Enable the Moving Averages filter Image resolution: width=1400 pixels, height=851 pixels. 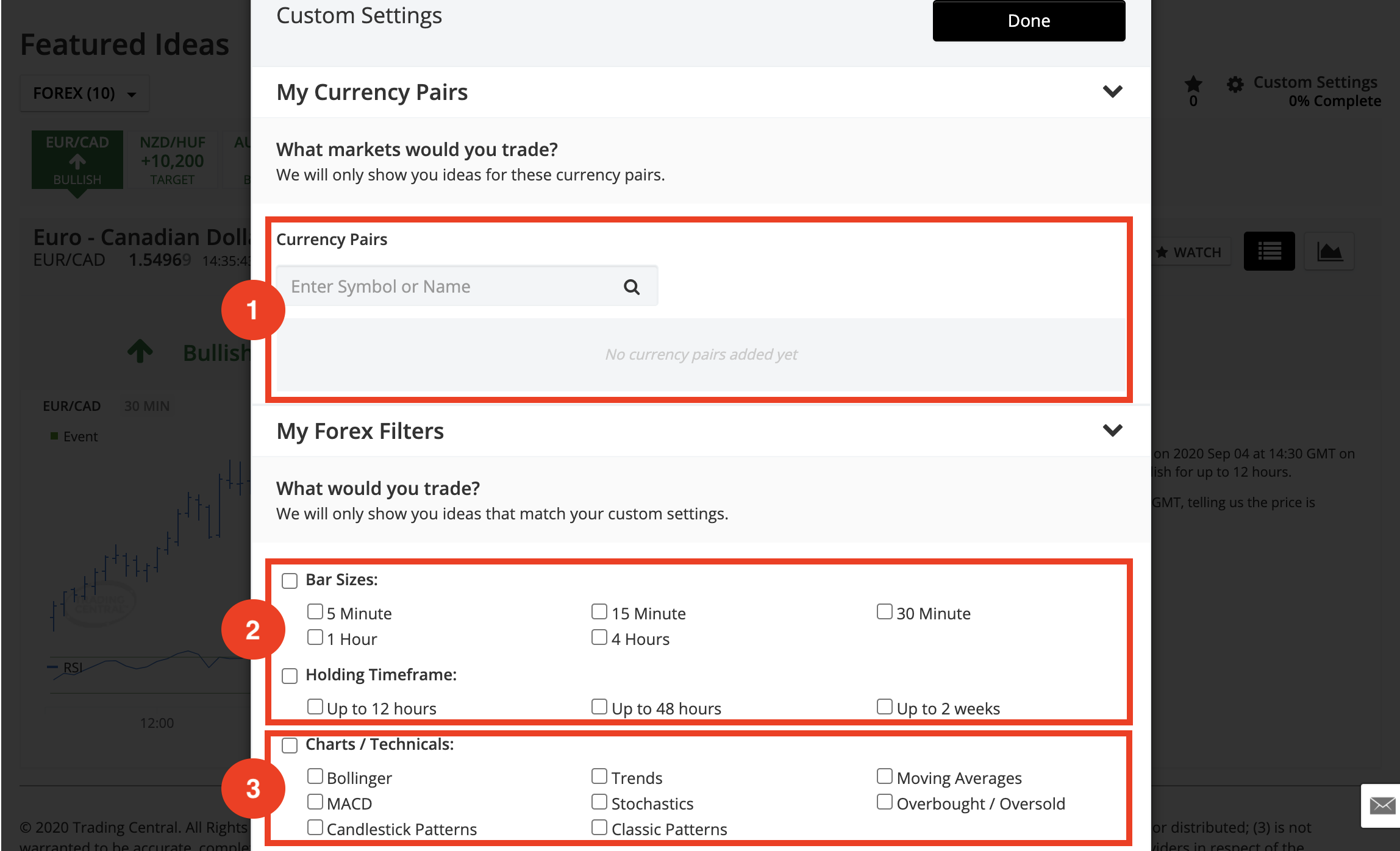884,776
